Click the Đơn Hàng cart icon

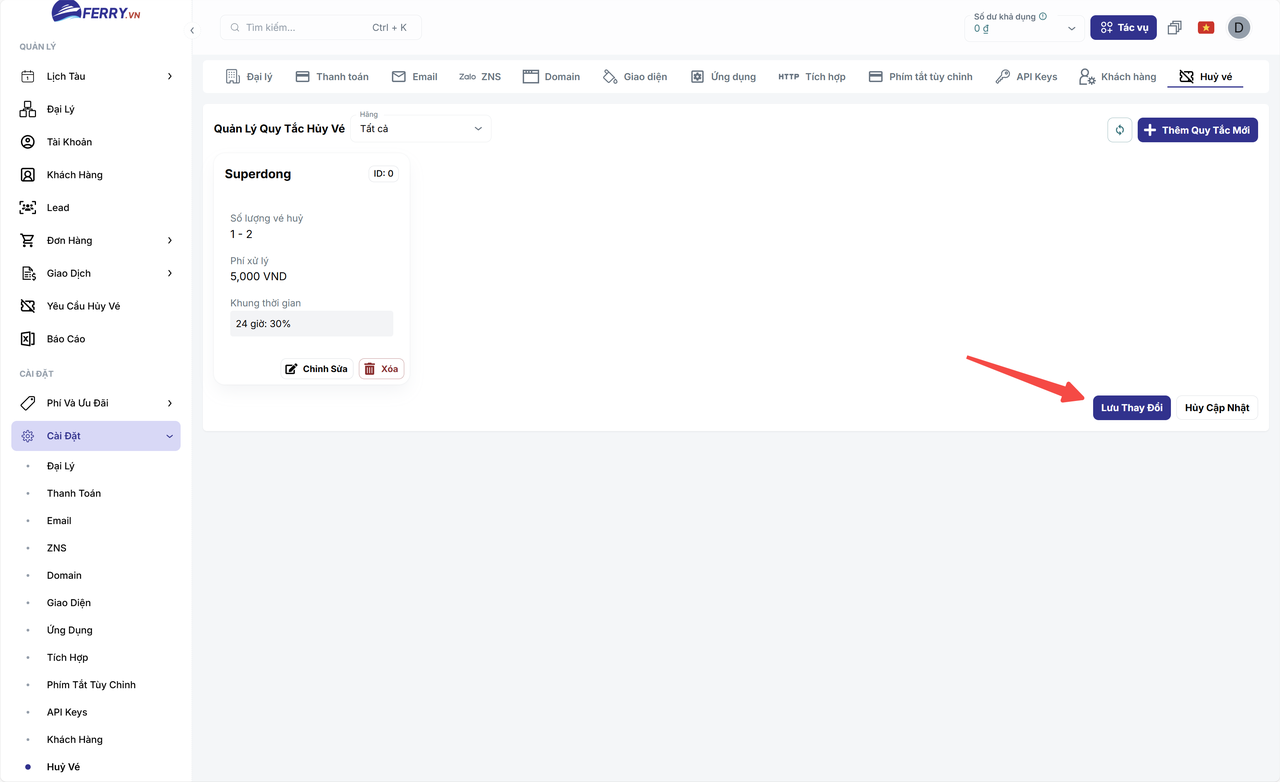(x=28, y=240)
